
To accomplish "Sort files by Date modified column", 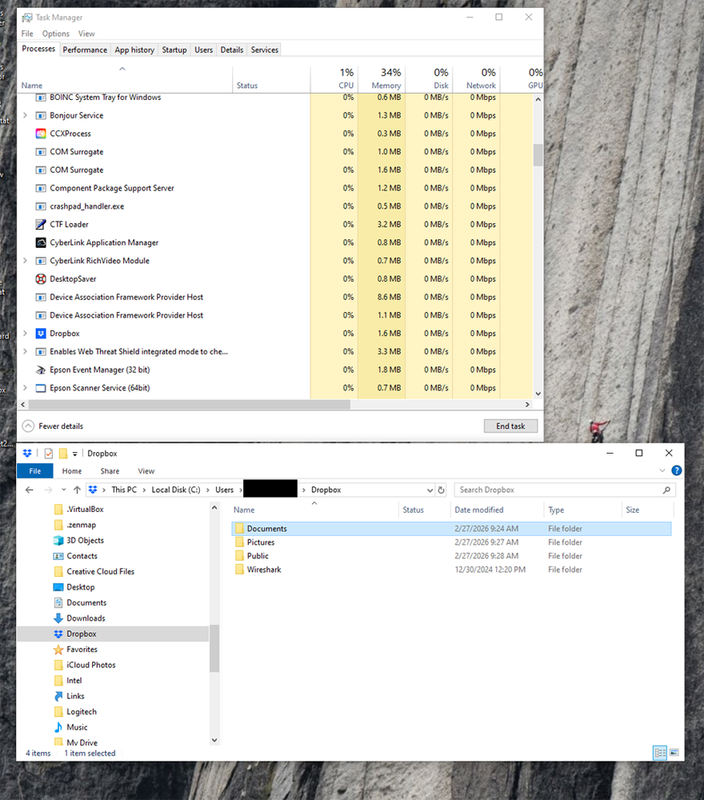I will coord(497,510).
